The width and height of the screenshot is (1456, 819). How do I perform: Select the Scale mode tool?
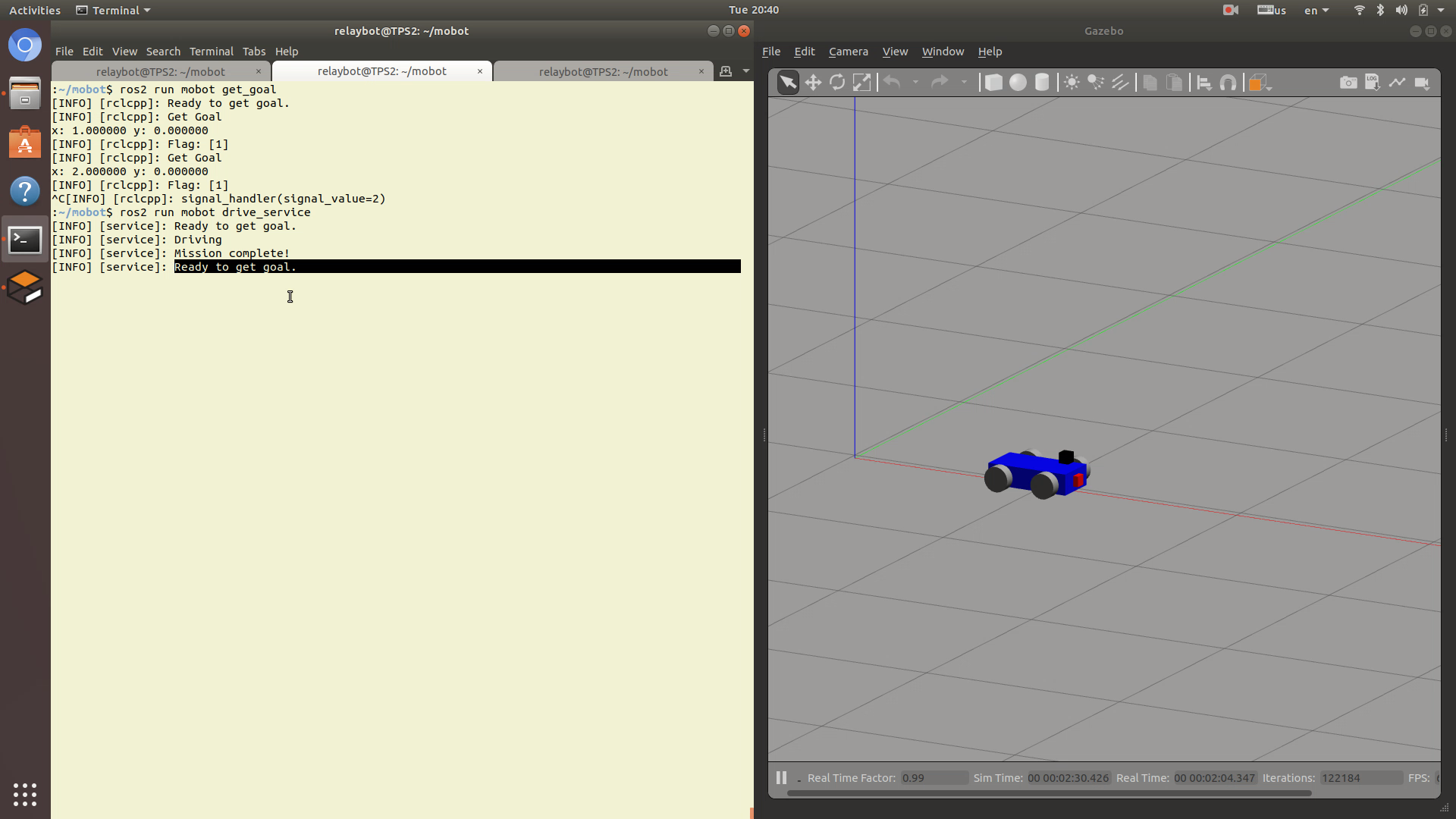tap(861, 83)
